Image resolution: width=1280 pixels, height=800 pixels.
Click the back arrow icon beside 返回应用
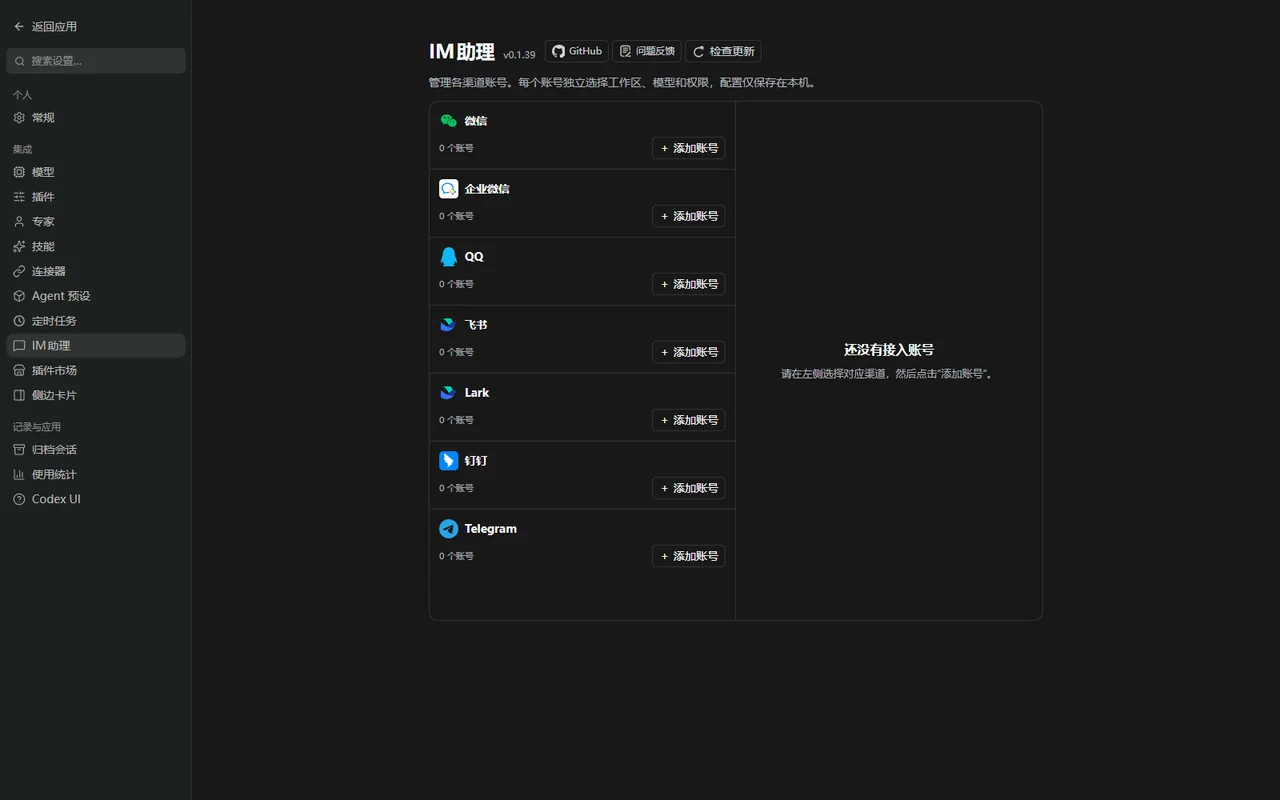pos(19,27)
